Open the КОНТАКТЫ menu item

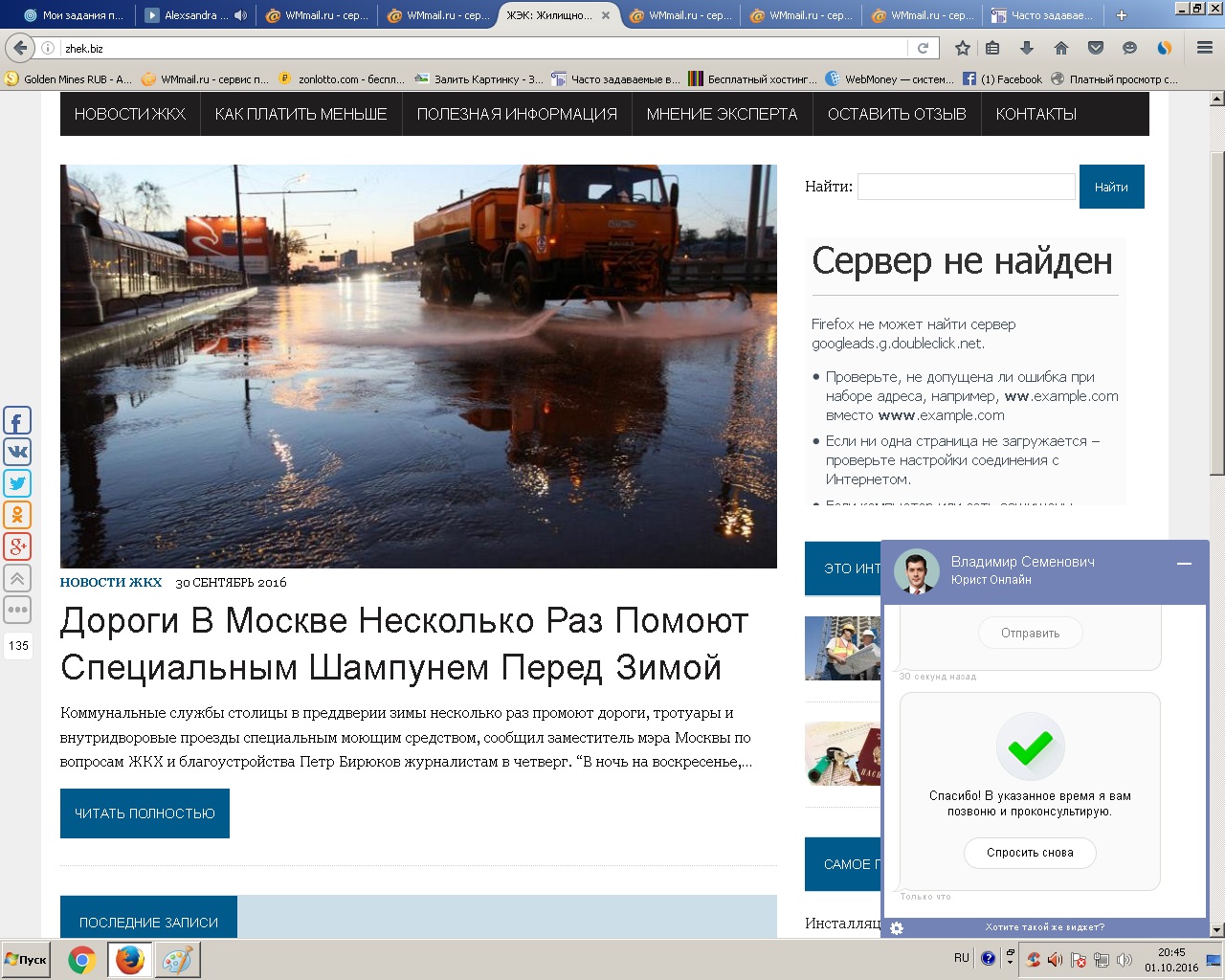1036,114
